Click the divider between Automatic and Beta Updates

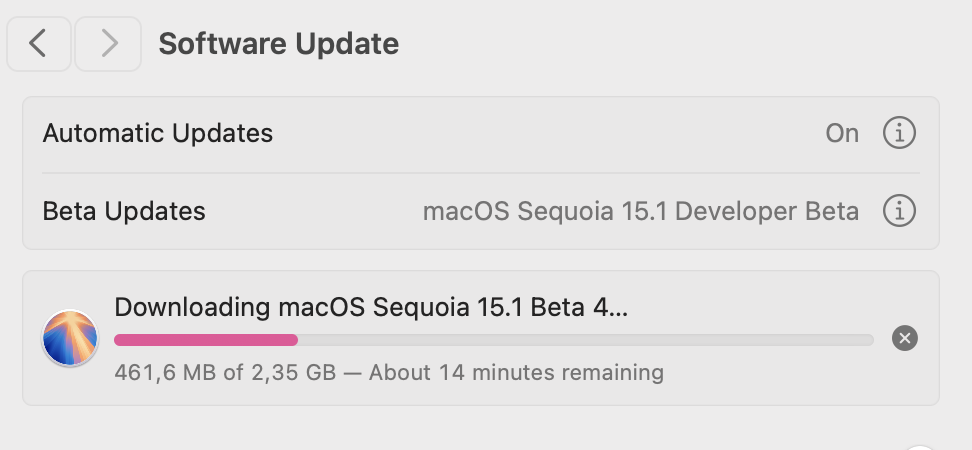pyautogui.click(x=481, y=173)
